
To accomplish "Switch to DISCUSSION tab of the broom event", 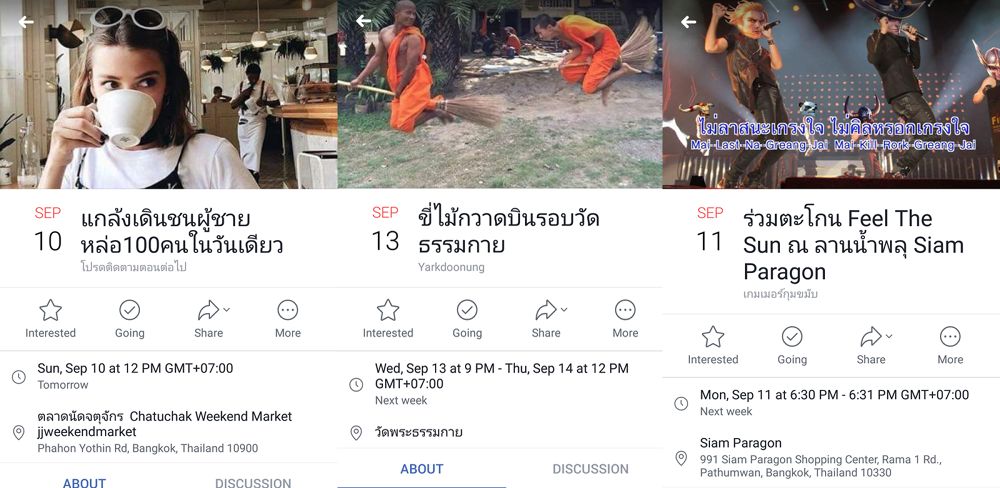I will click(x=590, y=469).
